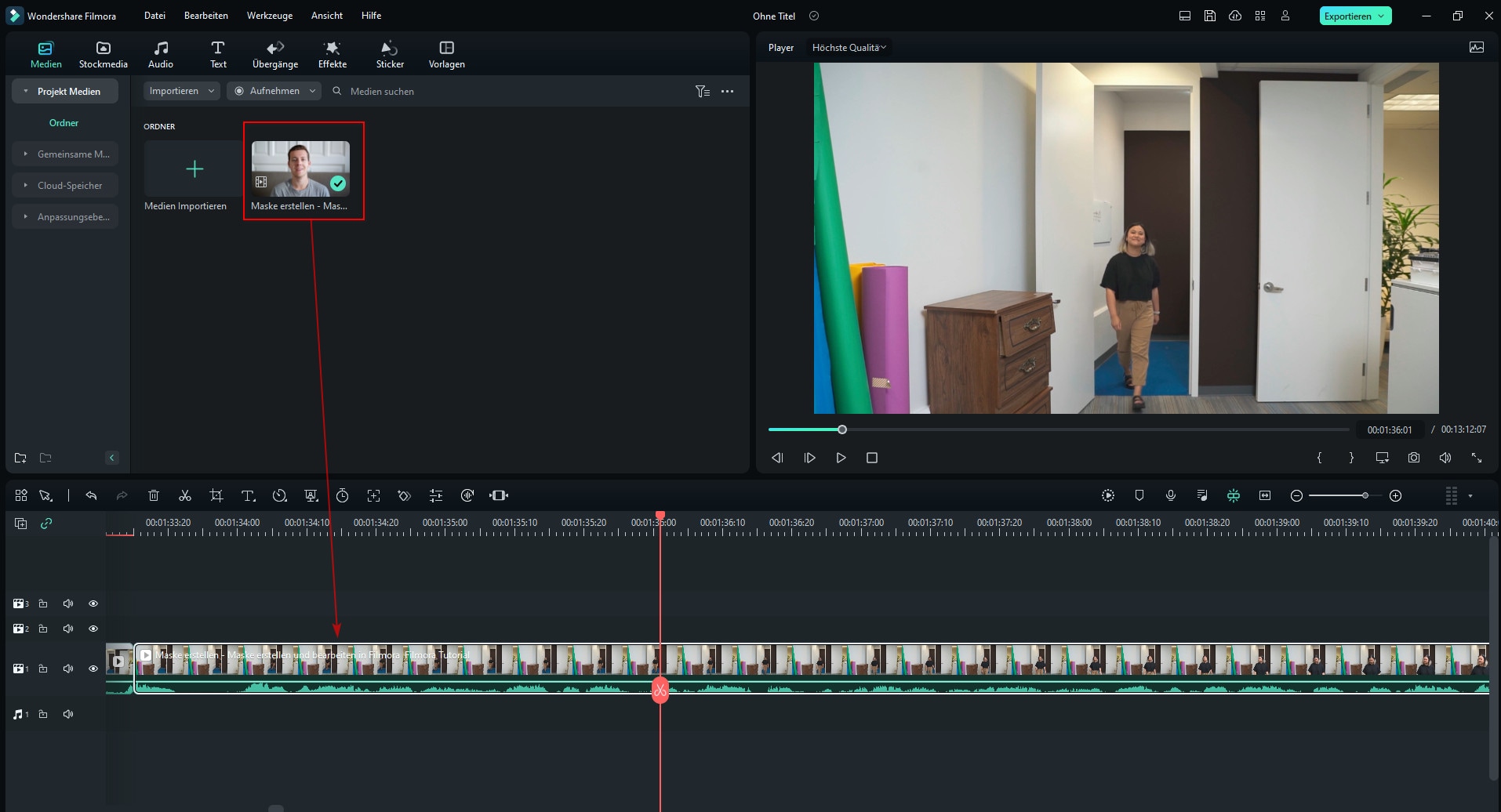Mute video track 1 audio
Screen dimensions: 1501x812
(x=68, y=669)
